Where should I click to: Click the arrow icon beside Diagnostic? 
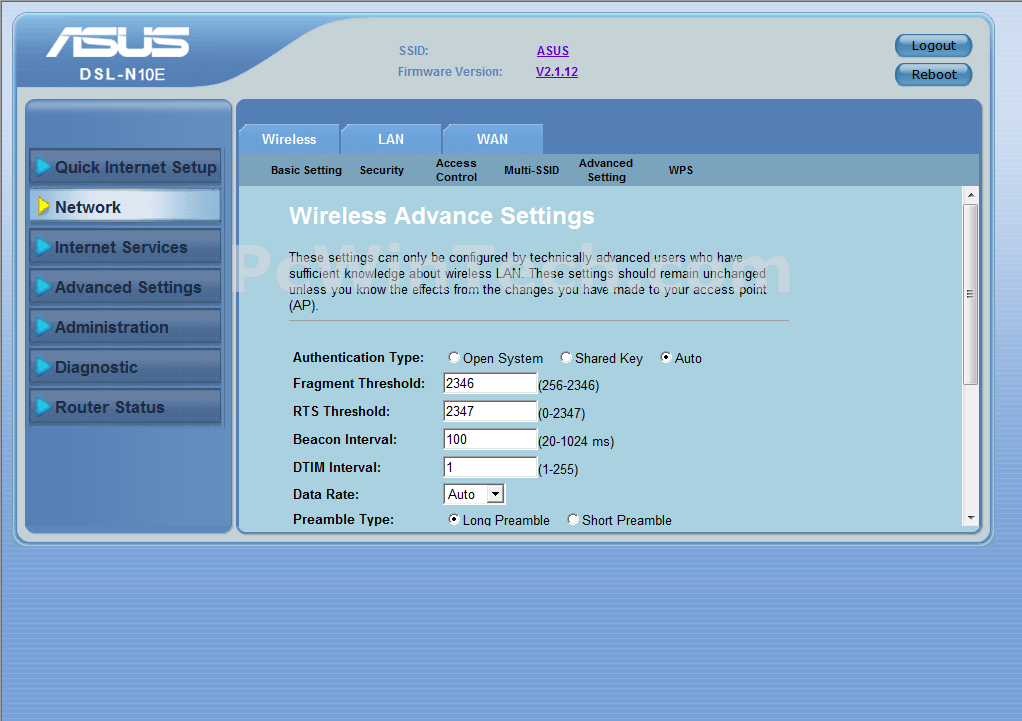point(43,366)
